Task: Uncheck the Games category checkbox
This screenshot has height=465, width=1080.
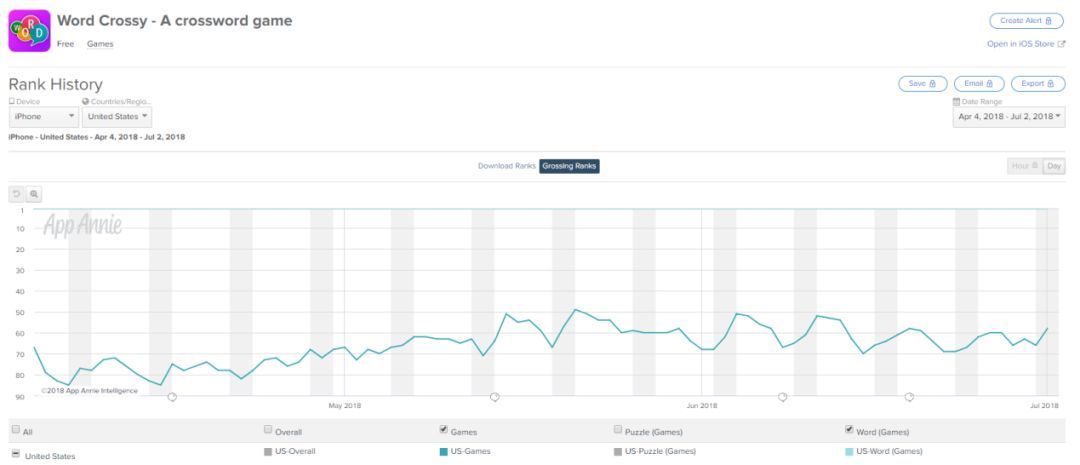Action: [444, 429]
